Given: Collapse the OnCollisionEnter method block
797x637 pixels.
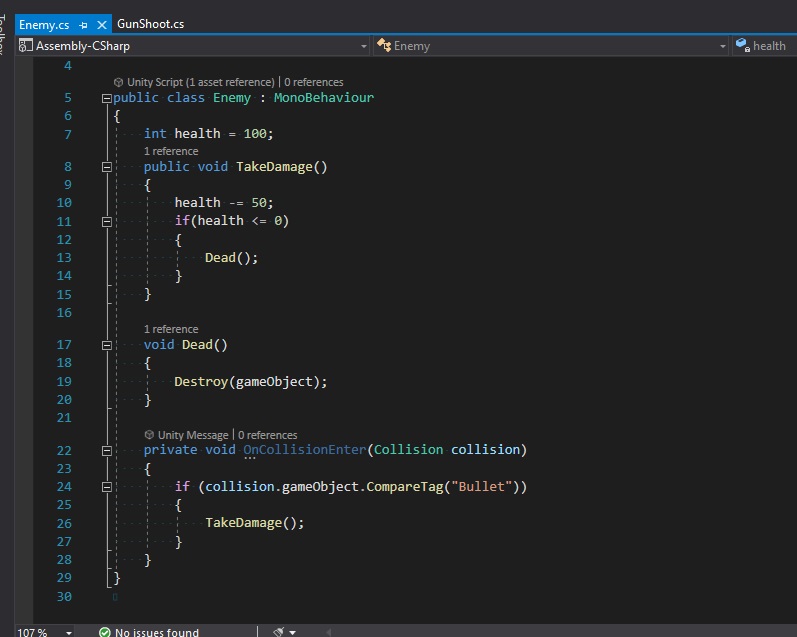Looking at the screenshot, I should click(107, 450).
